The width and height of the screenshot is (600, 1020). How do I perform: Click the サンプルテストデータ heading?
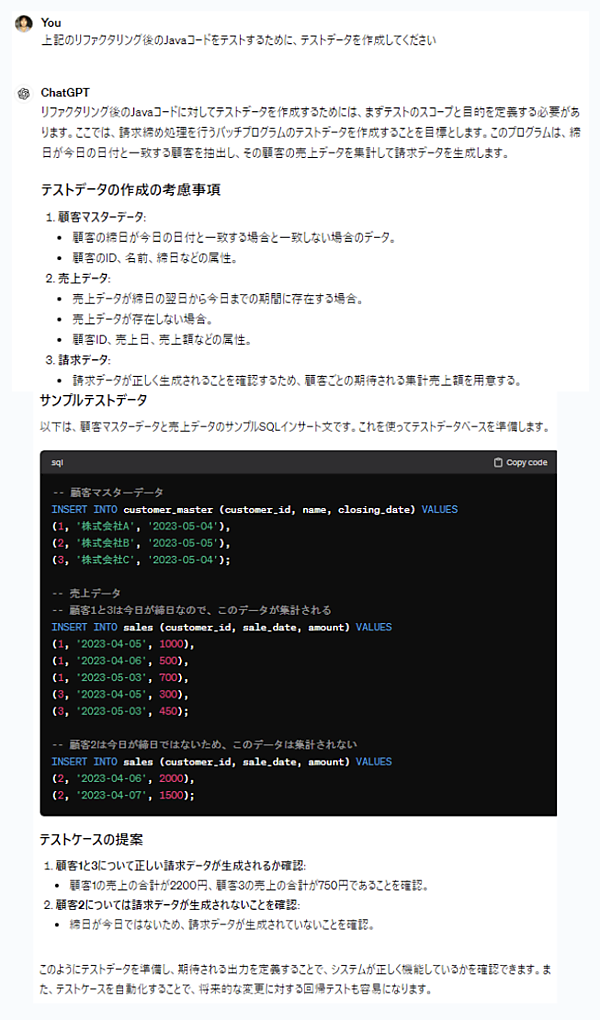93,400
